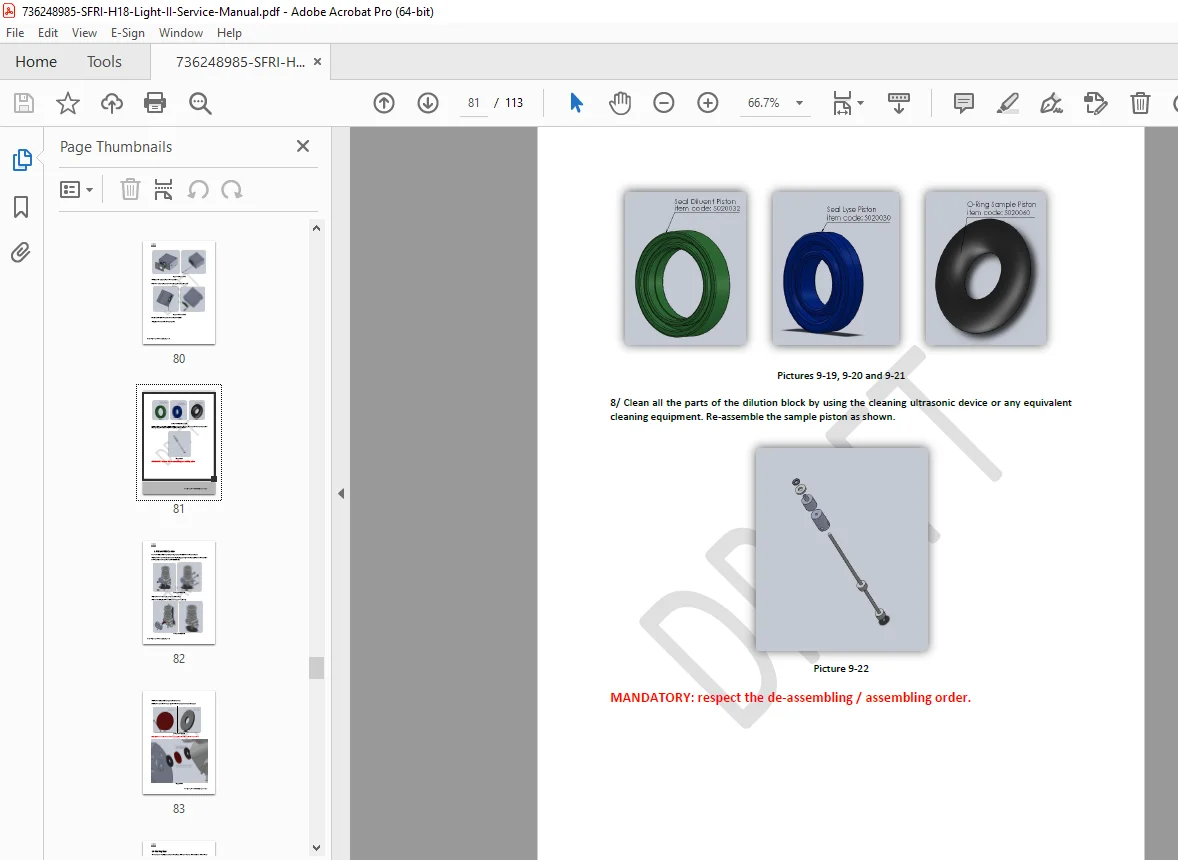Open the zoom level dropdown arrow

(x=799, y=103)
